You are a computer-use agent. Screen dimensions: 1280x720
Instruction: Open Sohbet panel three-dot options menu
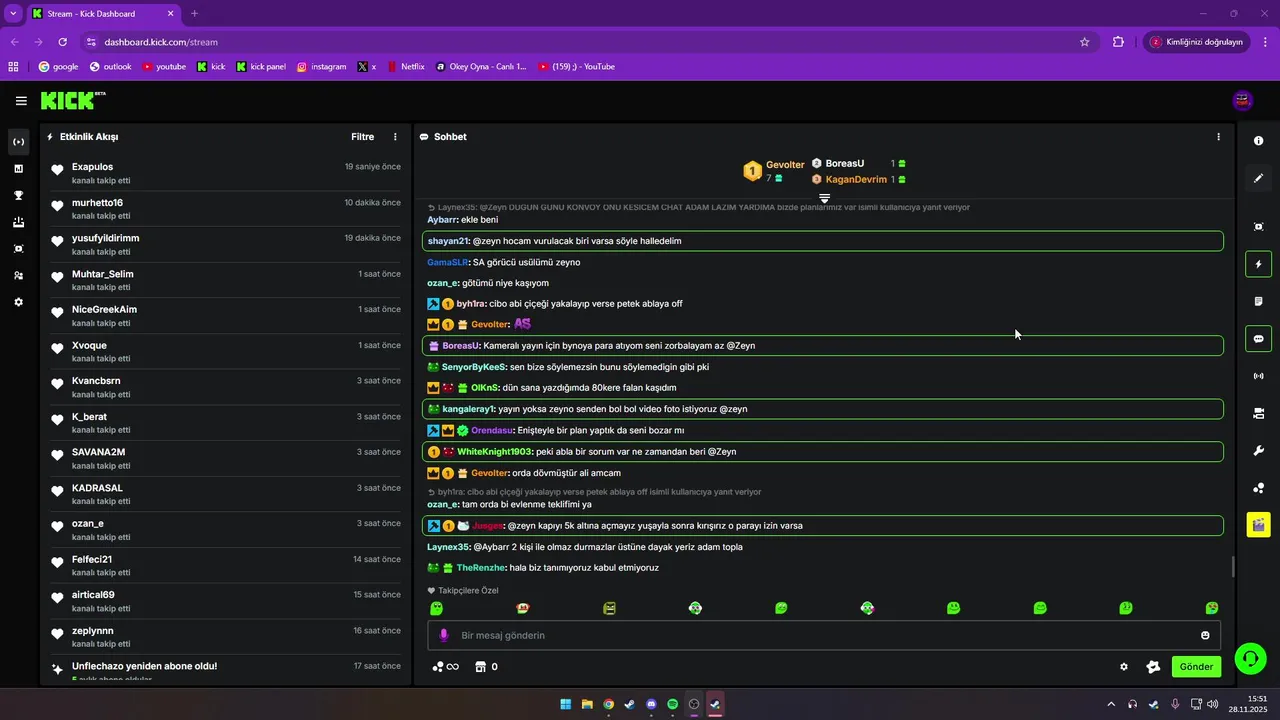point(1218,137)
